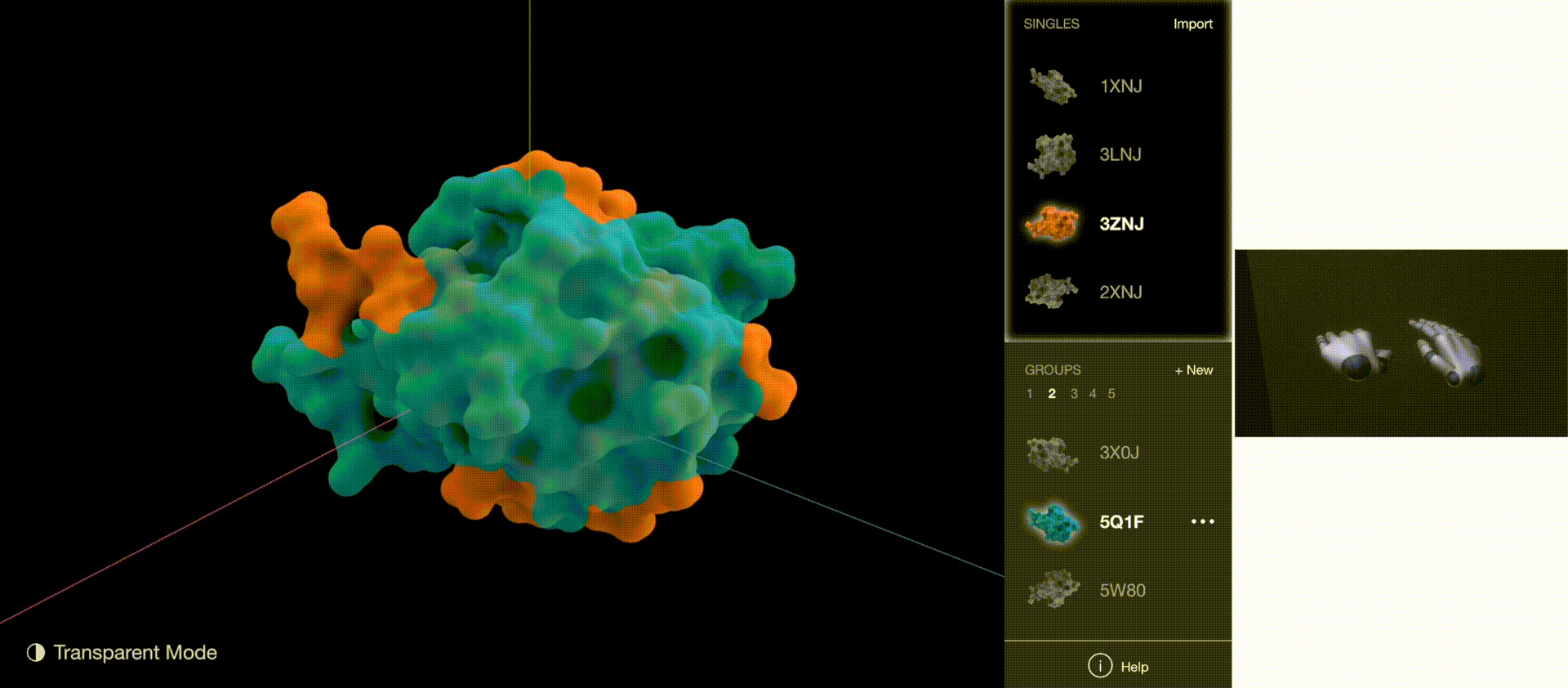Click the teal 5Q1F molecule icon

click(x=1053, y=522)
